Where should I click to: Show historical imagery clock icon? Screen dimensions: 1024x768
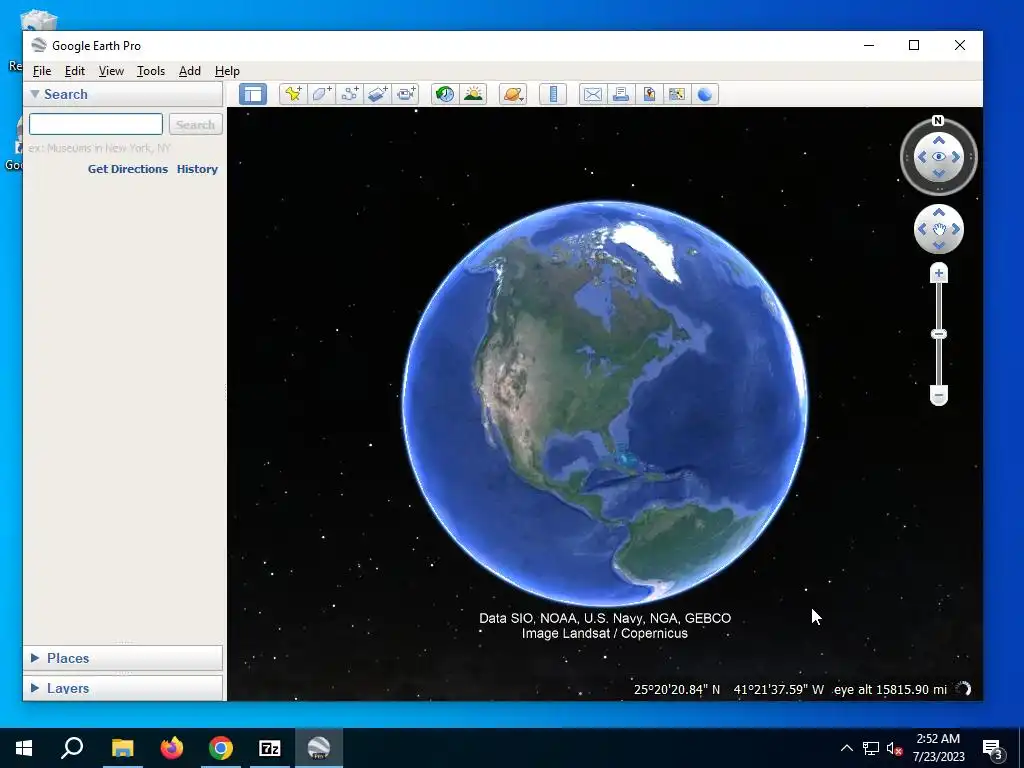click(445, 94)
